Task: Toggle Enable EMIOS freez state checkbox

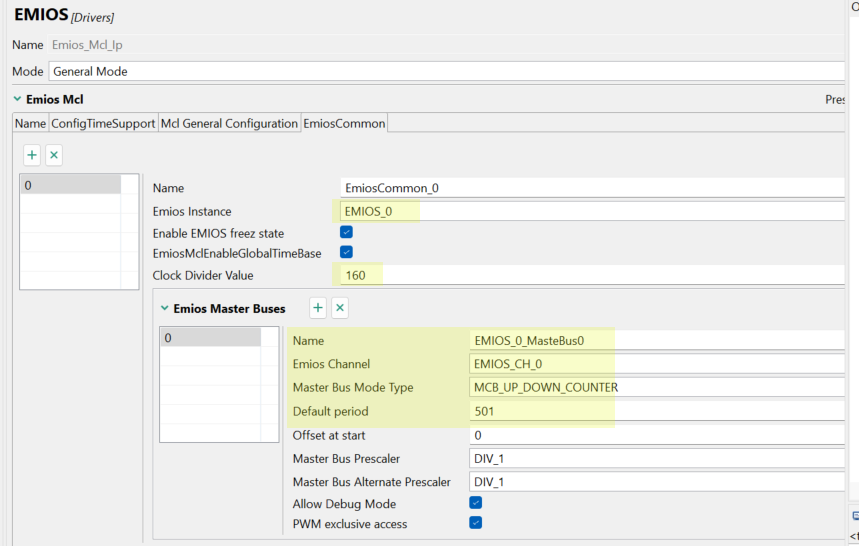Action: [x=346, y=232]
